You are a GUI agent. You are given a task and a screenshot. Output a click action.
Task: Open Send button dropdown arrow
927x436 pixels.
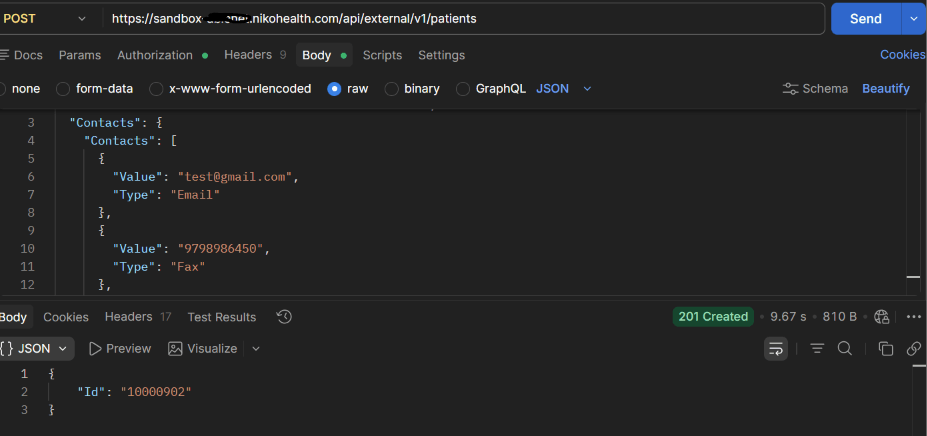(x=912, y=19)
